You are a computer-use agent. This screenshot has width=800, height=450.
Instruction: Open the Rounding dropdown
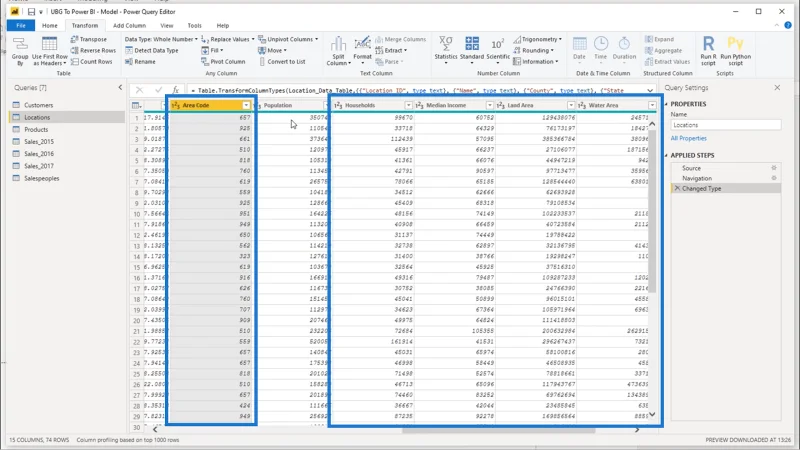533,51
